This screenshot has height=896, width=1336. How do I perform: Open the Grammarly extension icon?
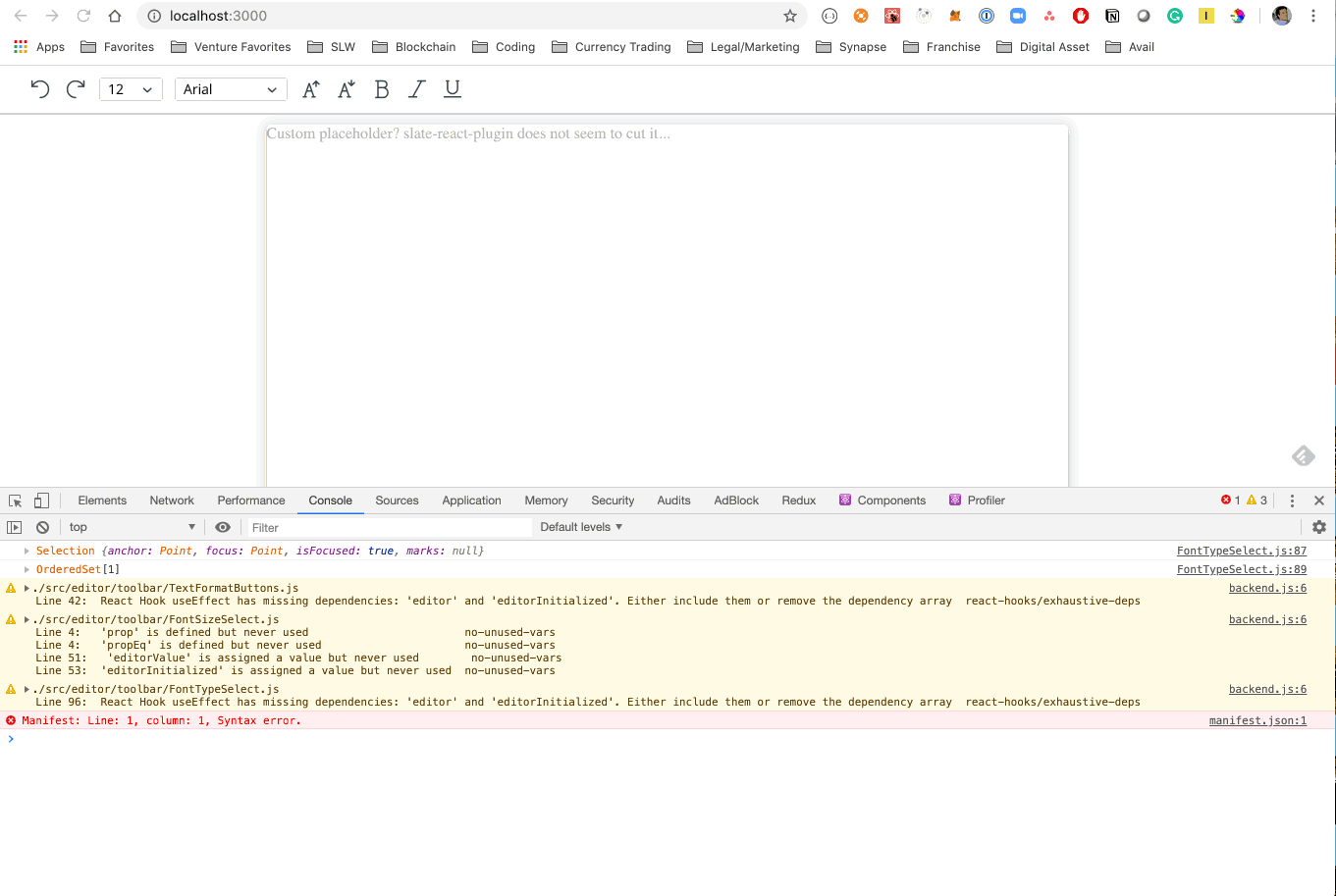[1175, 16]
